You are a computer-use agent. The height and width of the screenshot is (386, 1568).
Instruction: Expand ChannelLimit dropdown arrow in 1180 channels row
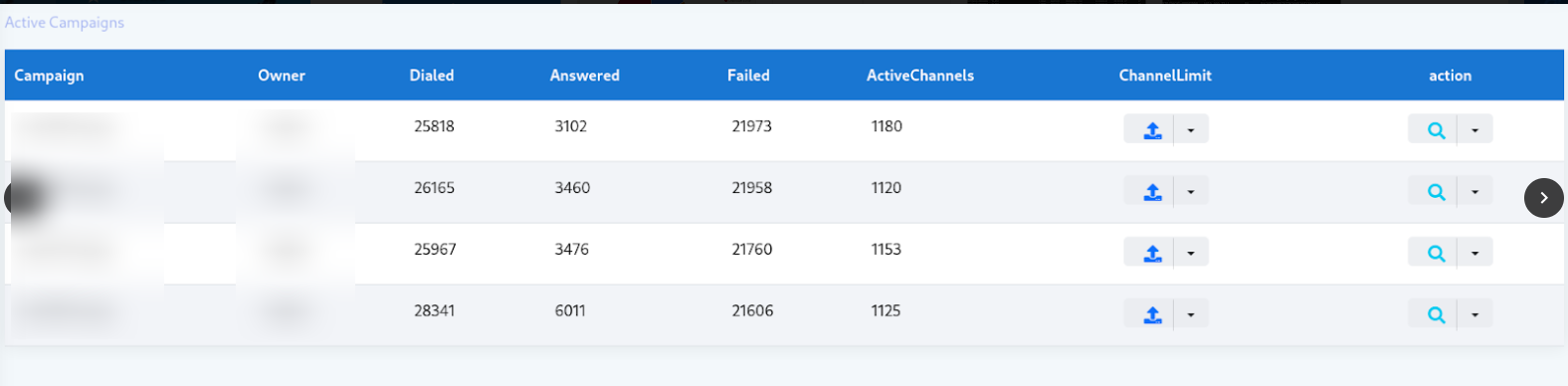click(1191, 129)
